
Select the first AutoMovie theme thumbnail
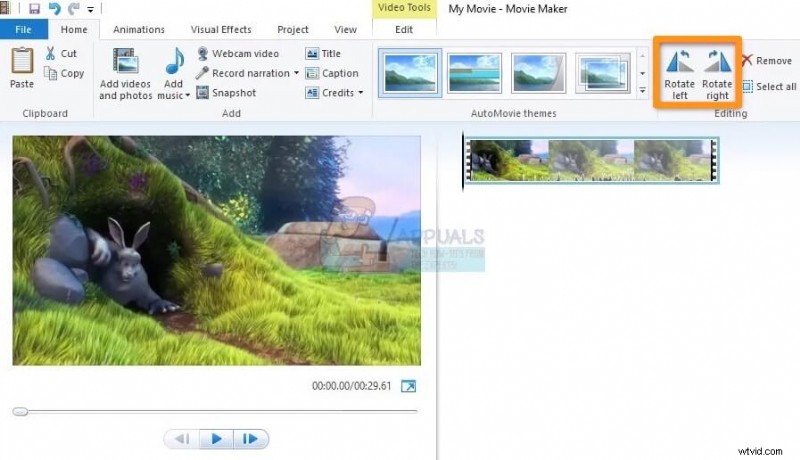click(x=410, y=73)
